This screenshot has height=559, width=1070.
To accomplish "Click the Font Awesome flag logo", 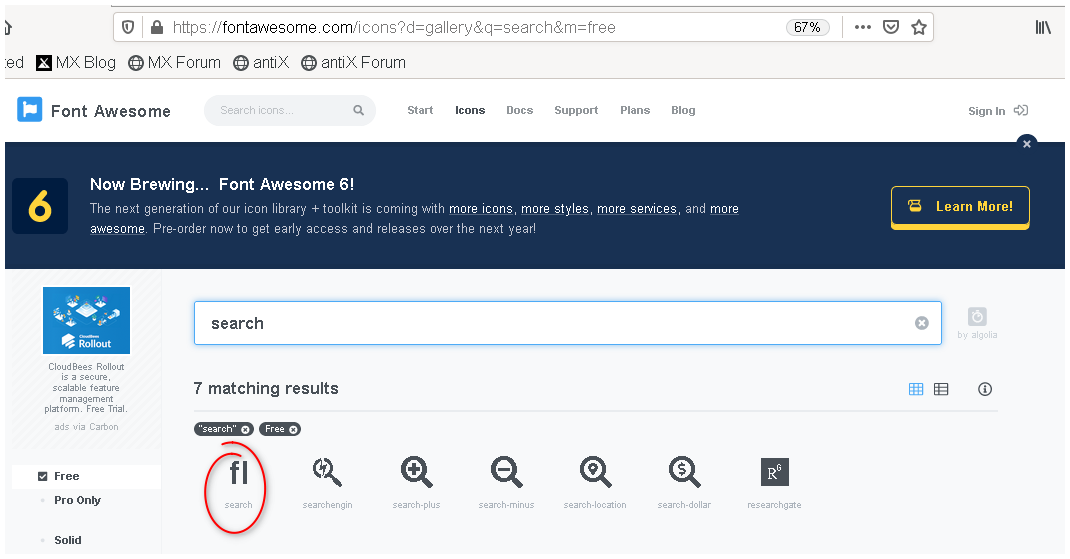I will tap(29, 109).
